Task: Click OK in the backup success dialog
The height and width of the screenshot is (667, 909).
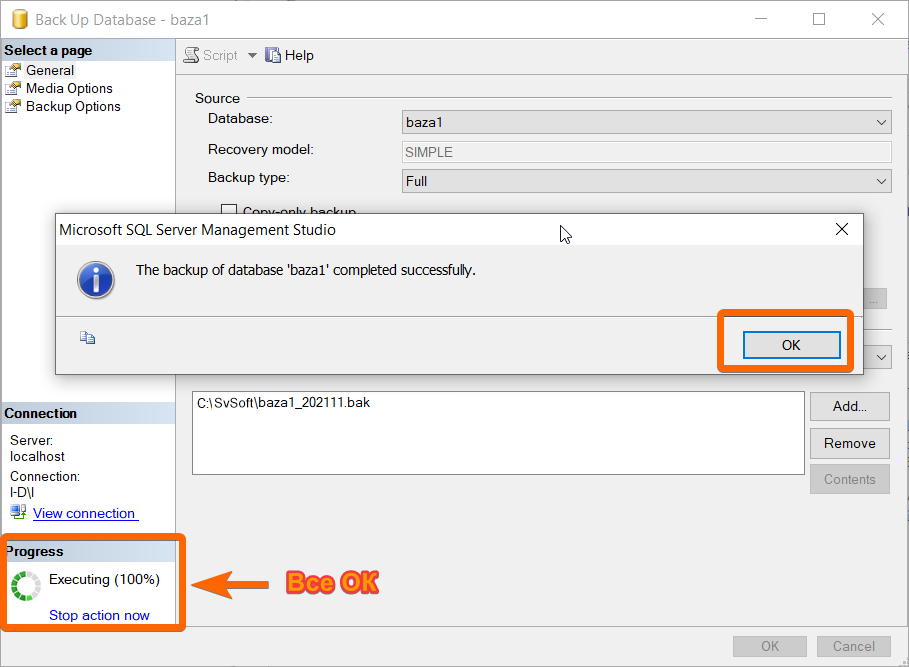Action: [791, 345]
